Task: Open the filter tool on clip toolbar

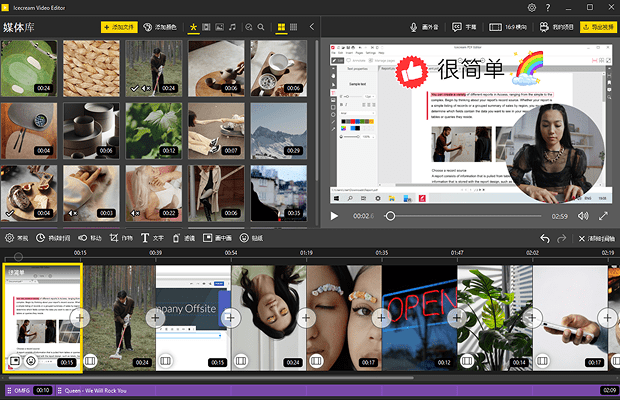Action: point(183,238)
